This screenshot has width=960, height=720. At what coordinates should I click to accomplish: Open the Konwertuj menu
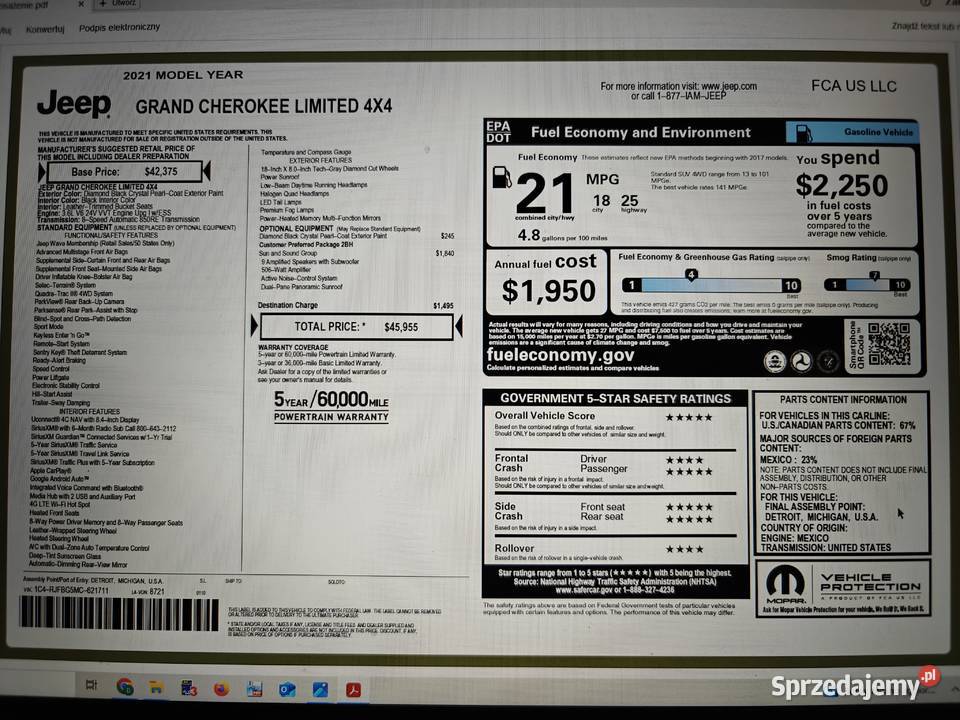click(x=45, y=29)
